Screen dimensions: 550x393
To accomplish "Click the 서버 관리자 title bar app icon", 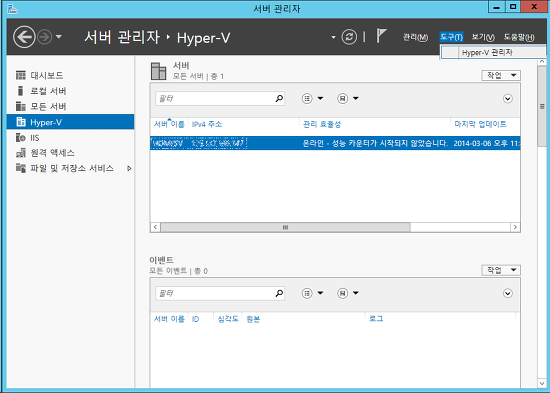I will [x=12, y=8].
